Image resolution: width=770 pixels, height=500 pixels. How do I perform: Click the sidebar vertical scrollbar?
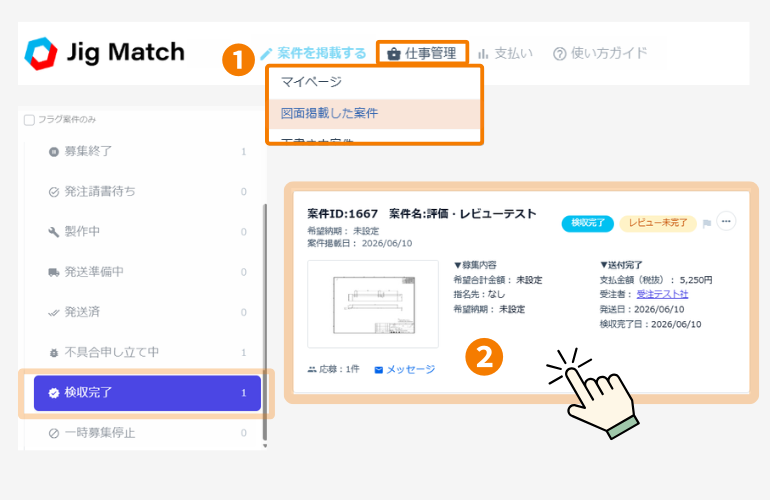(x=265, y=322)
